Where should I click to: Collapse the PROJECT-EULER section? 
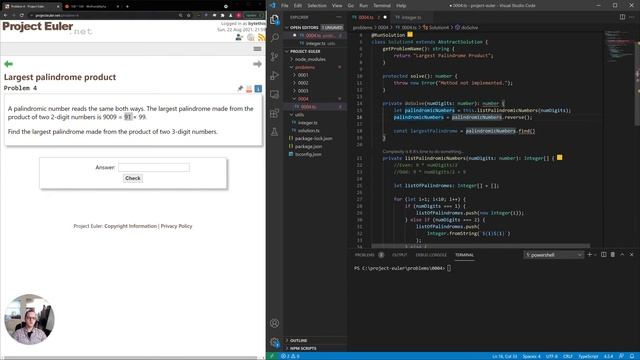click(305, 51)
